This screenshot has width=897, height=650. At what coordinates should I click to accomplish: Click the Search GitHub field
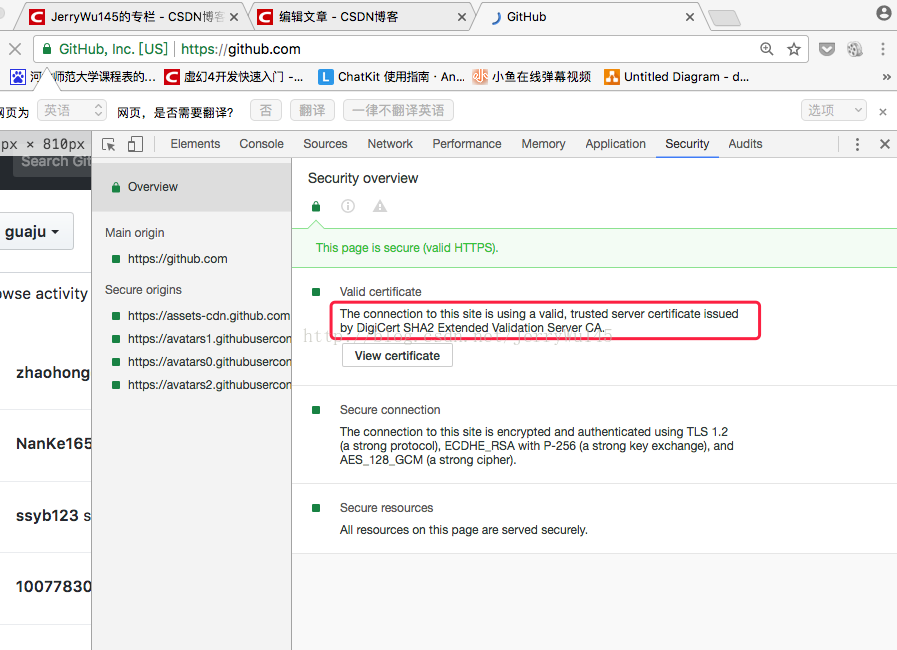[x=53, y=162]
